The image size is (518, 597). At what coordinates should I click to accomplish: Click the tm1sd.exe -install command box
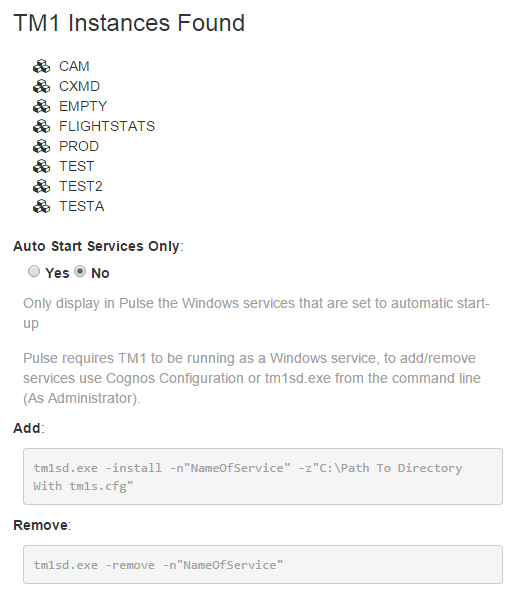pos(263,477)
